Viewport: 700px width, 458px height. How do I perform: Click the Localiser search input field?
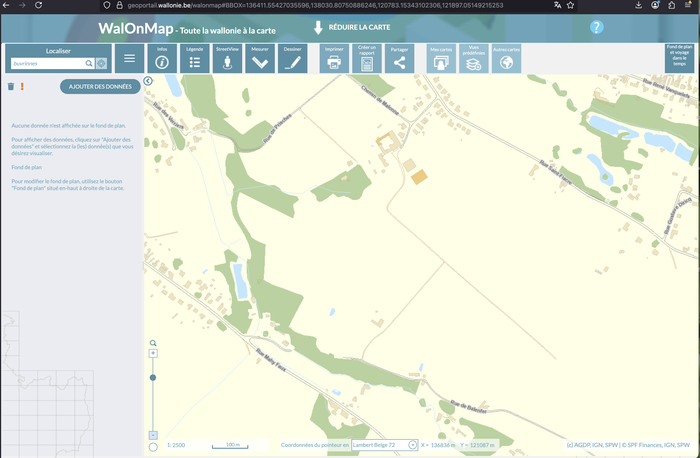47,63
